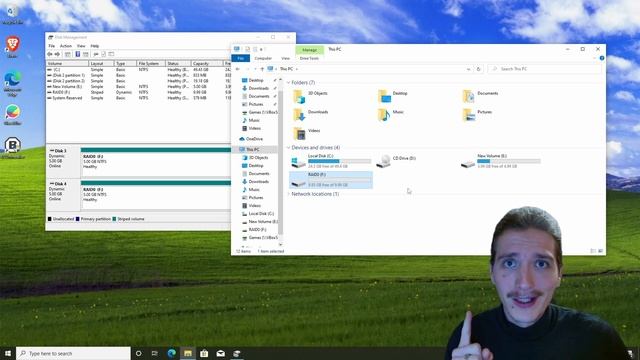Screen dimensions: 640x360
Task: Select Local Disk (C:) drive
Action: pyautogui.click(x=331, y=161)
